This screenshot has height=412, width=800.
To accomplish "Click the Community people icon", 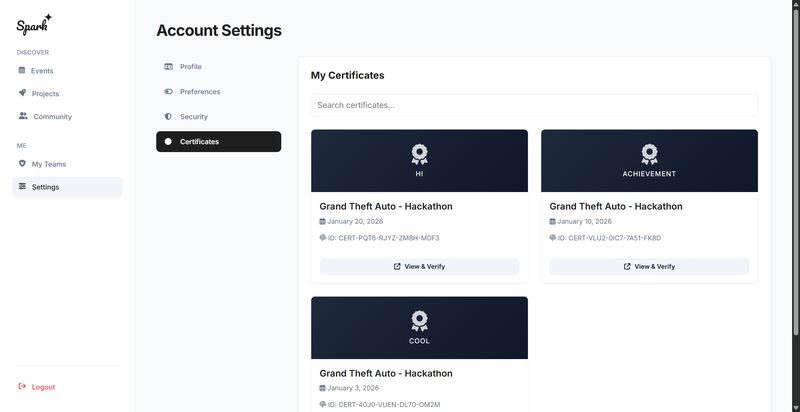I will tap(23, 116).
